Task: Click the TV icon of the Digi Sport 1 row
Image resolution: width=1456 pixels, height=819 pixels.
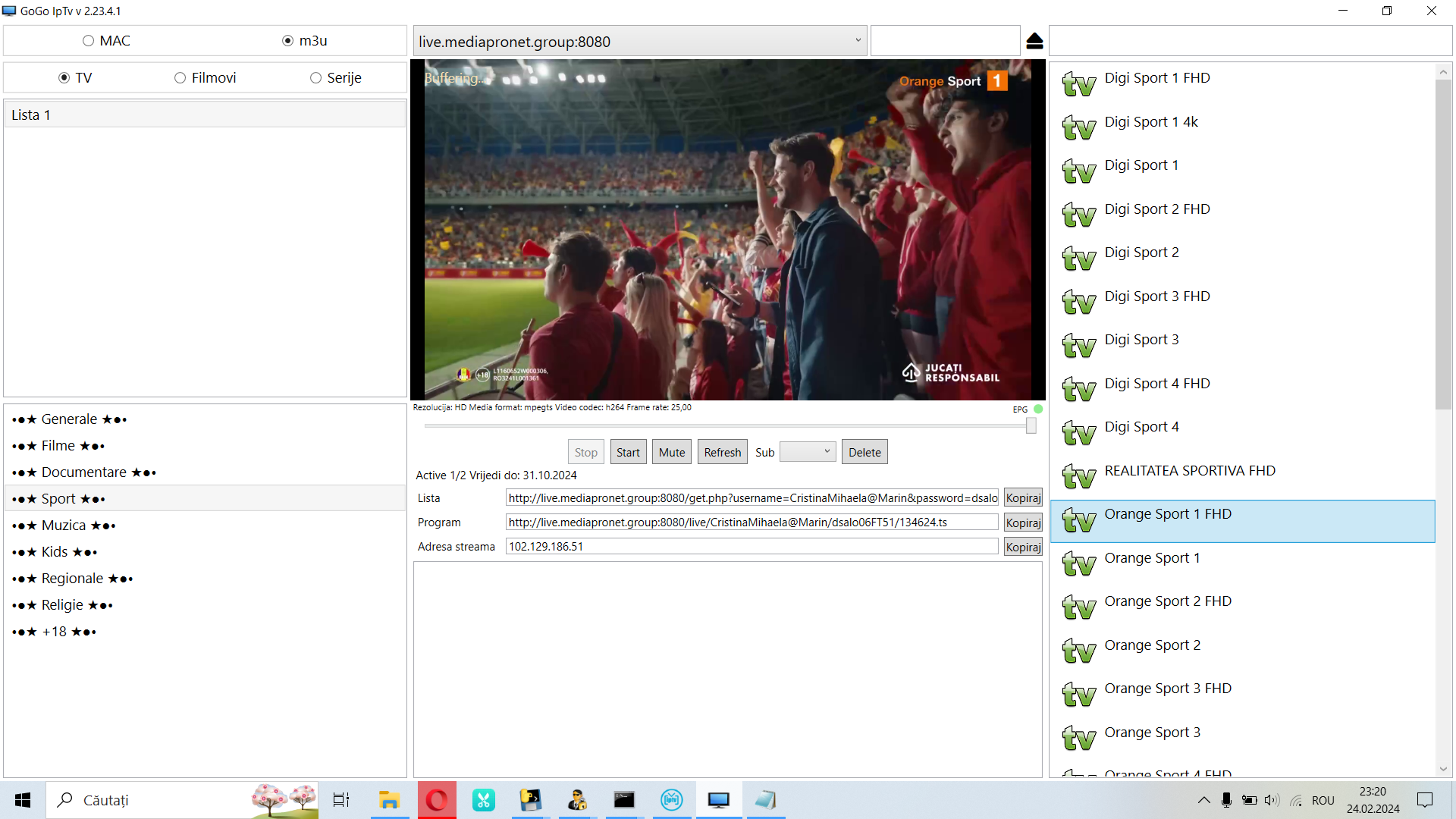Action: point(1078,171)
